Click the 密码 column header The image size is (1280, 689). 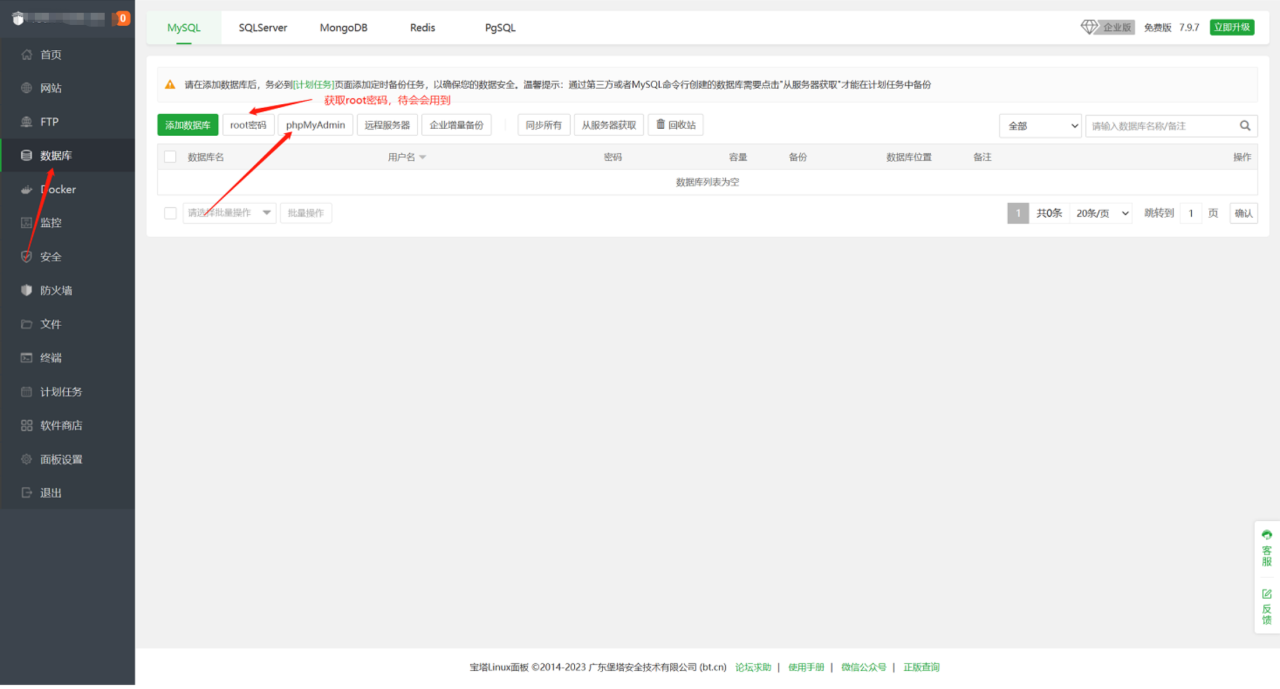(613, 158)
